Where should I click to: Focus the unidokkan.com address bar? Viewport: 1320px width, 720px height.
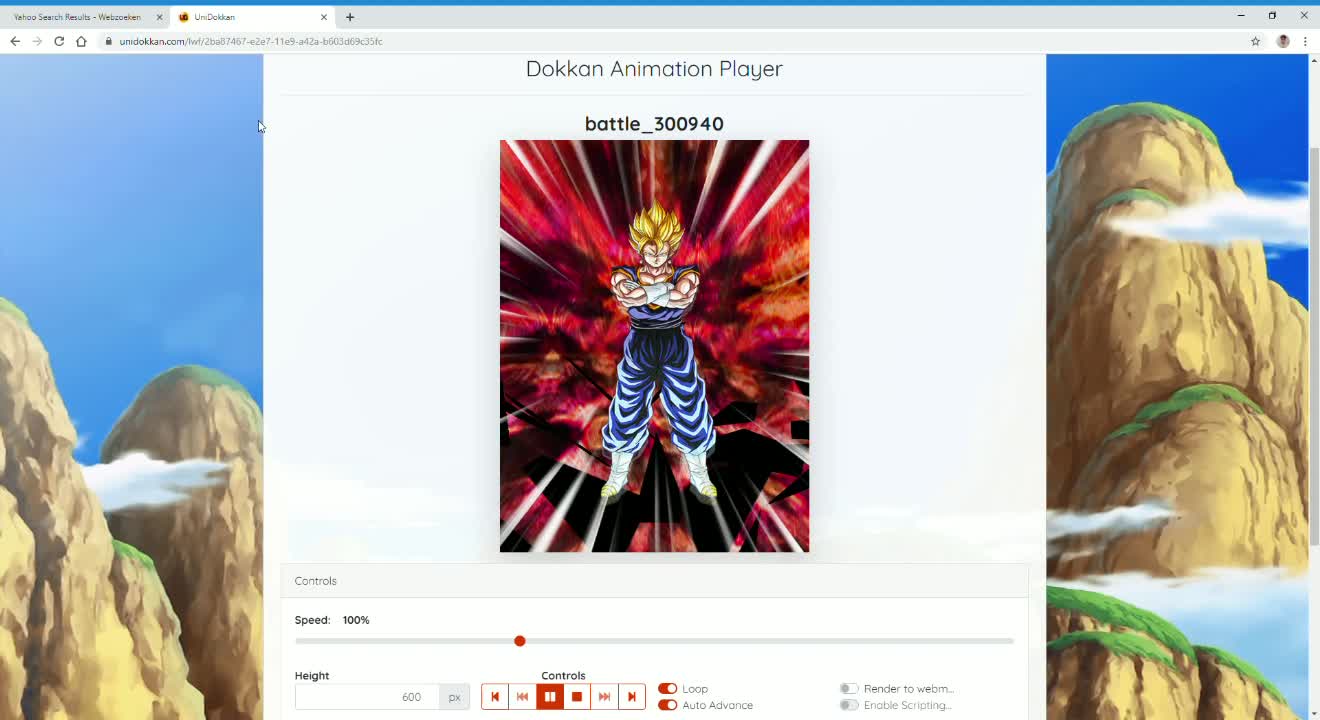(670, 41)
